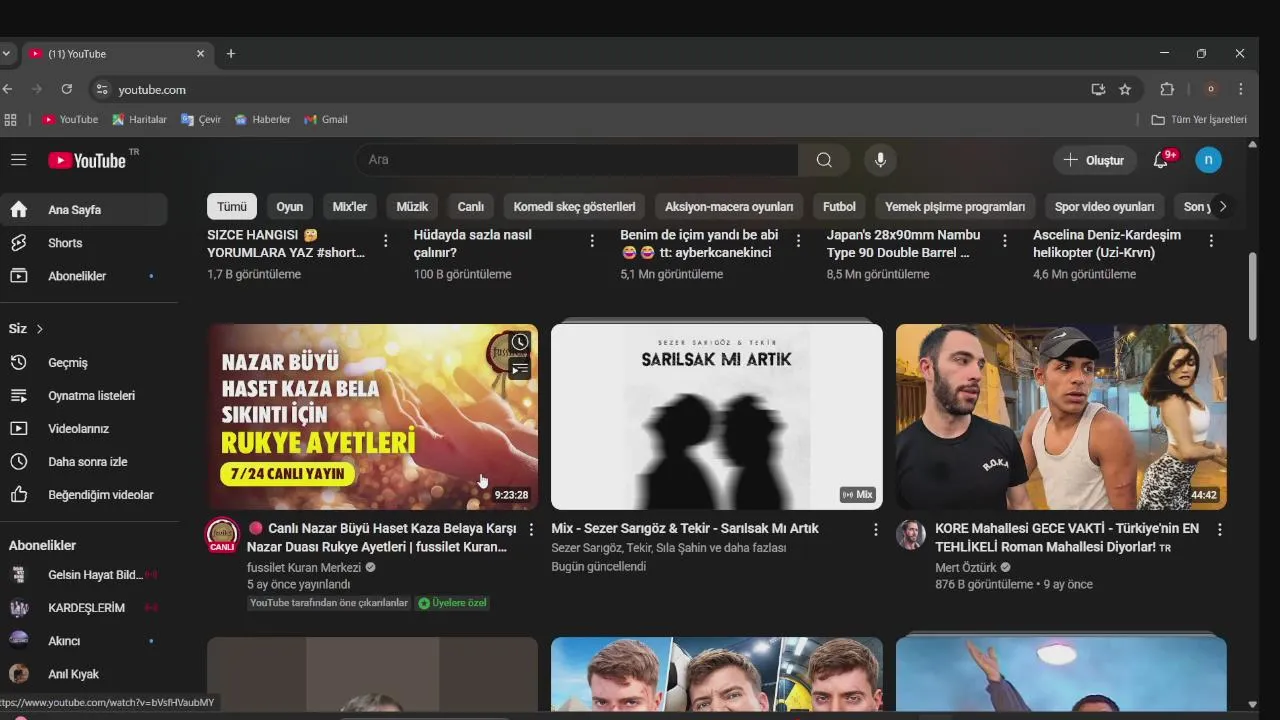Select the Canlı filter chip
This screenshot has width=1280, height=720.
pos(471,207)
